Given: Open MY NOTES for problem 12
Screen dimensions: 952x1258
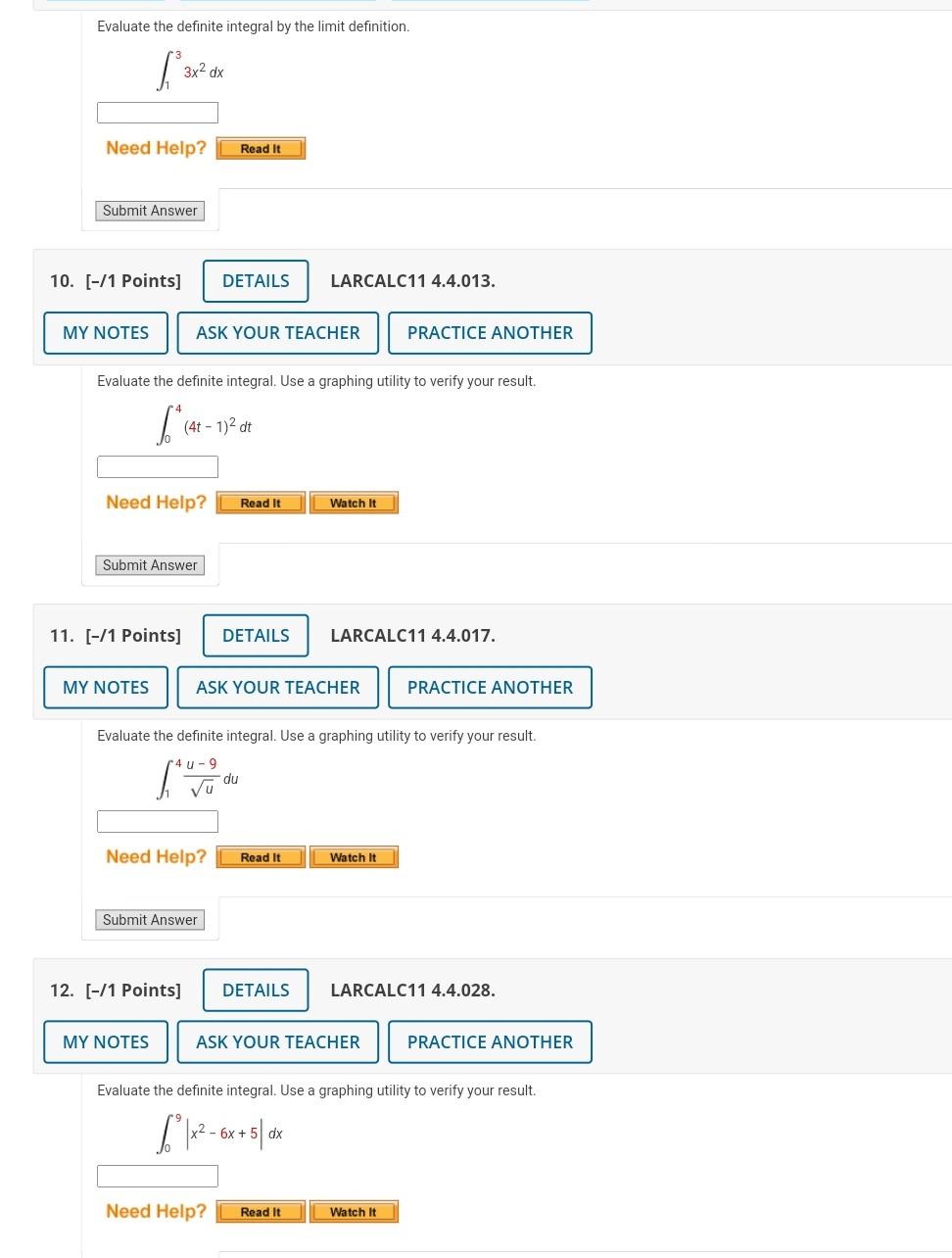Looking at the screenshot, I should (105, 1041).
